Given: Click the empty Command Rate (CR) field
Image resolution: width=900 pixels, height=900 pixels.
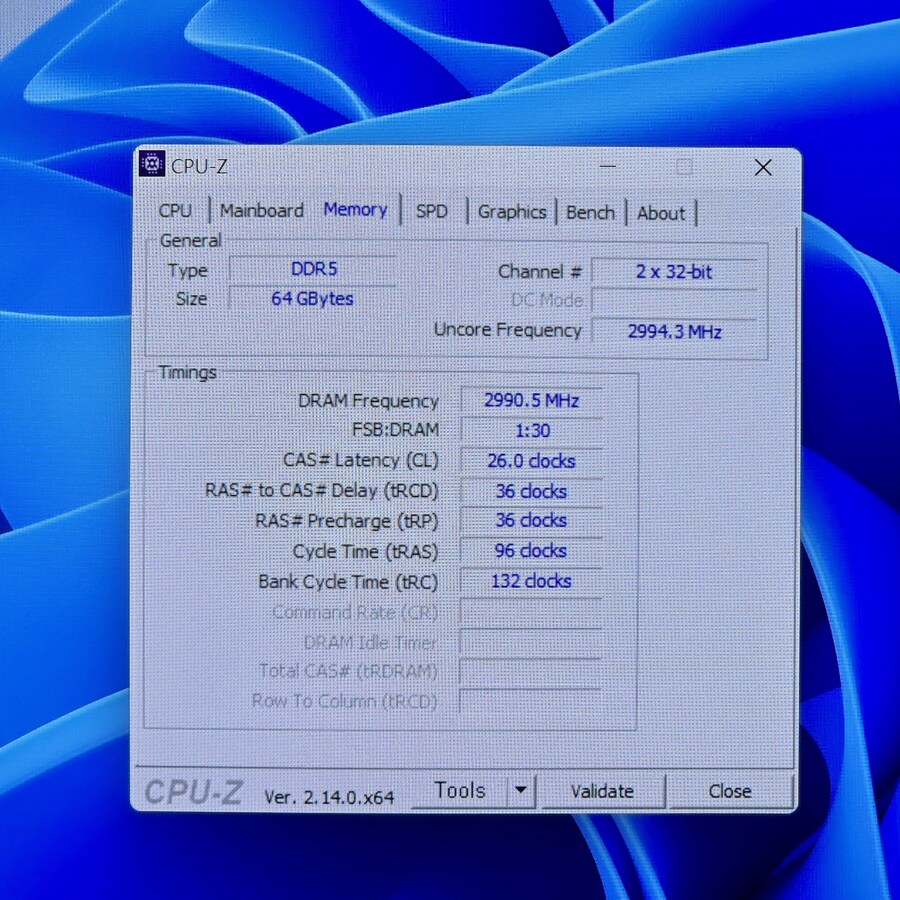Looking at the screenshot, I should (531, 612).
